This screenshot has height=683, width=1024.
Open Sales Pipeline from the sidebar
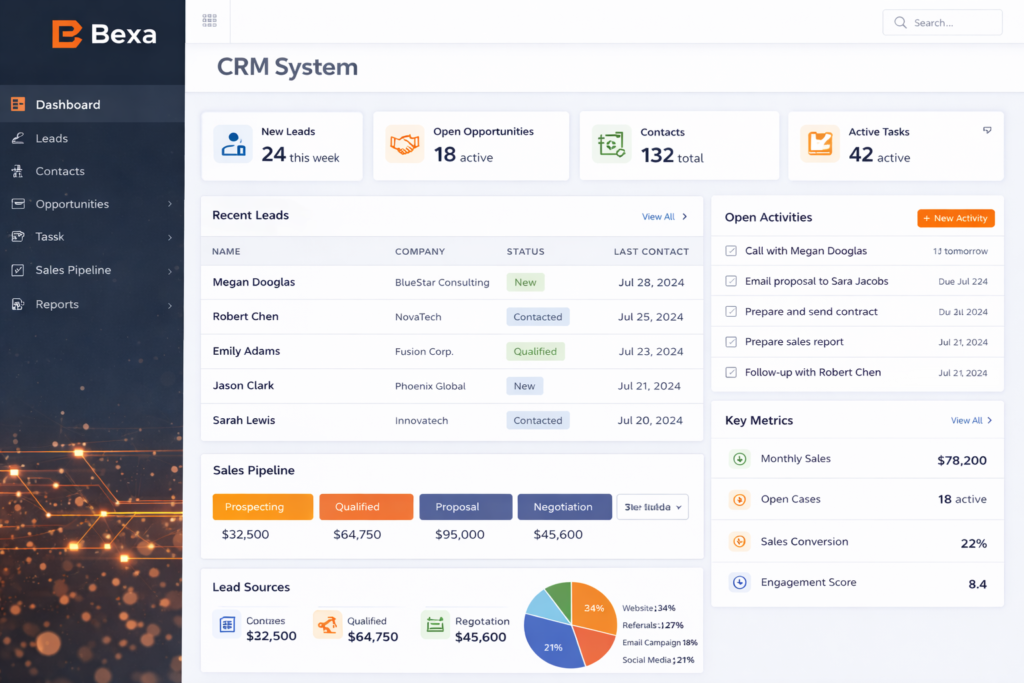73,270
